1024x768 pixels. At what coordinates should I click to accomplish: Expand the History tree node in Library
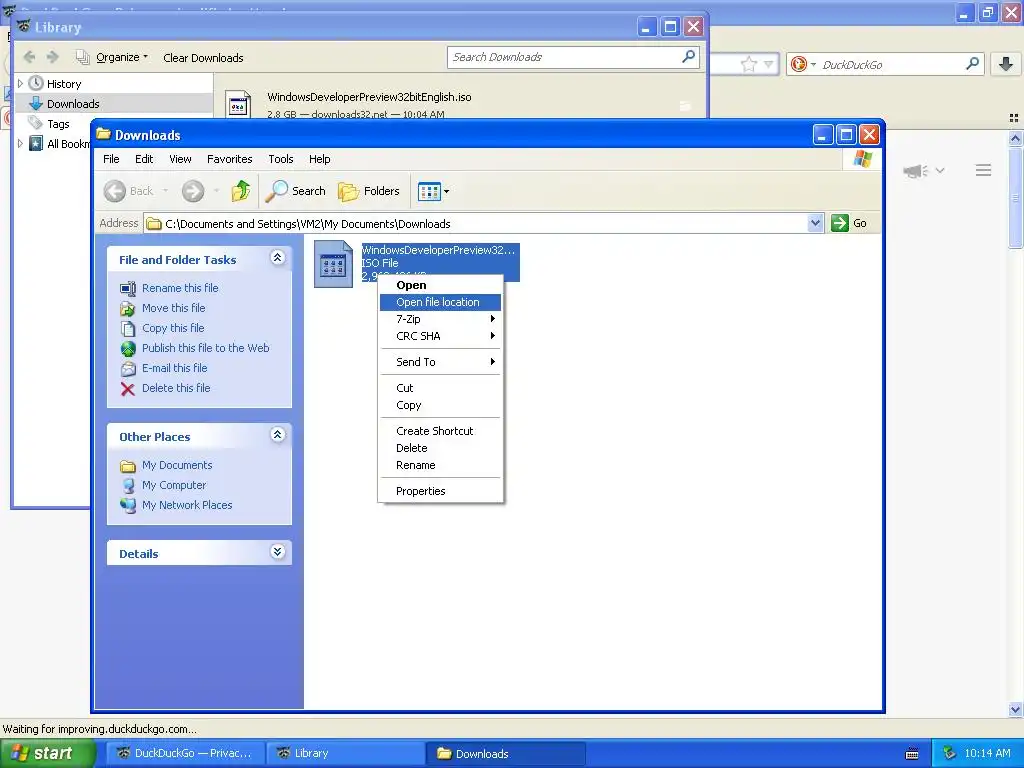pos(20,84)
